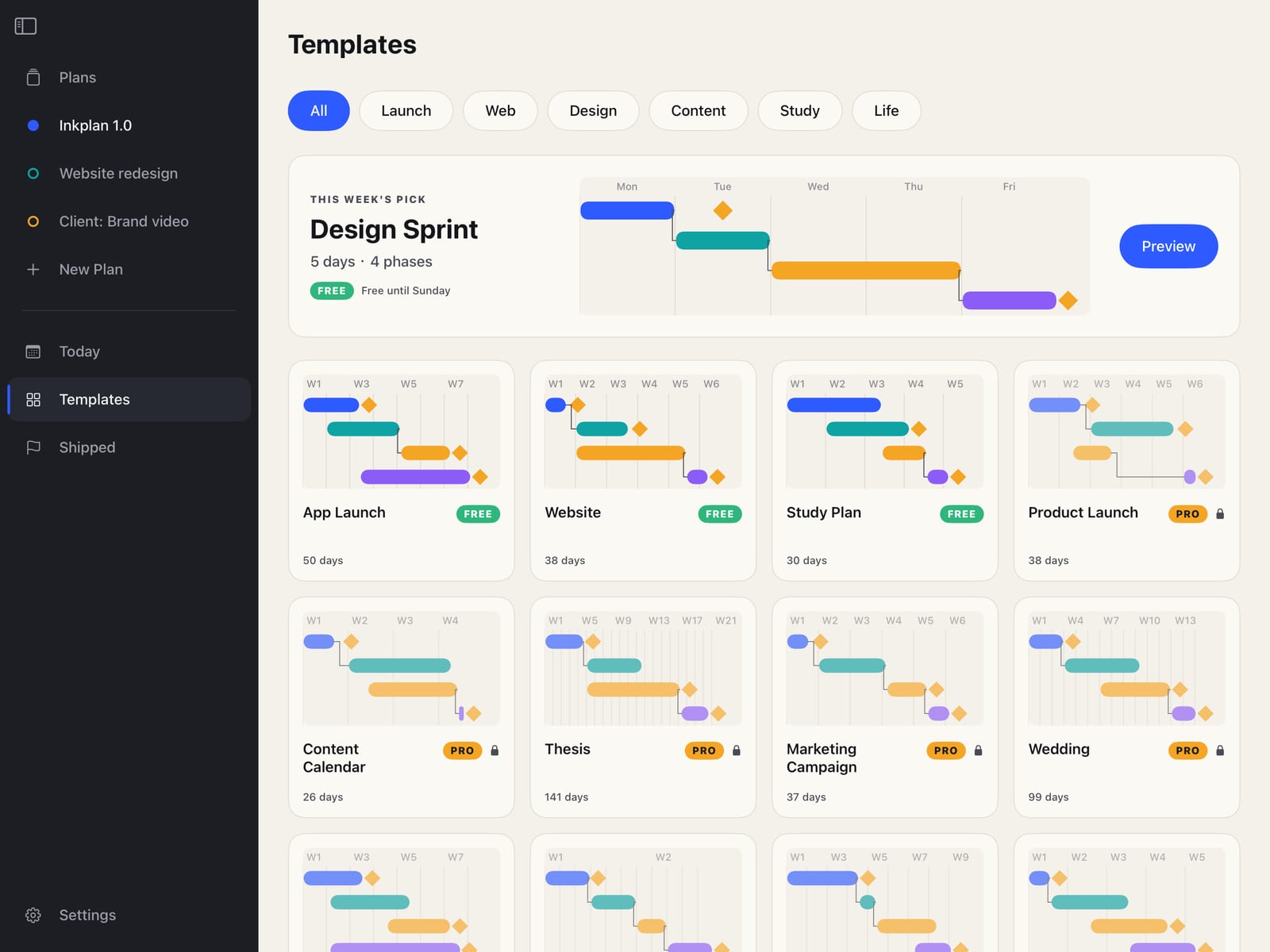Open the Marketing Campaign Gantt thumbnail
This screenshot has width=1270, height=952.
[885, 668]
